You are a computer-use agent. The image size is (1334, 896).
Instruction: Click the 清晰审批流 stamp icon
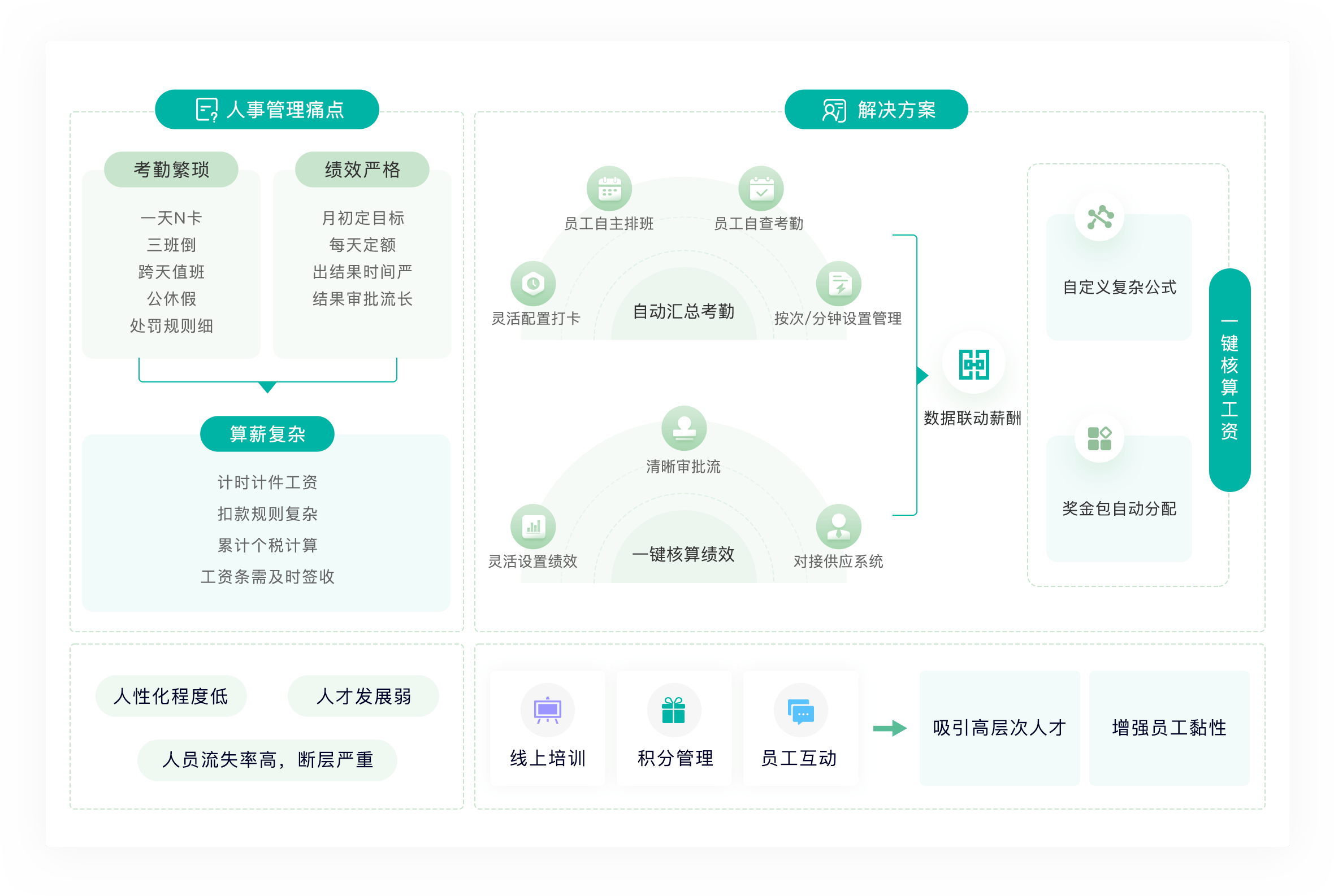tap(684, 428)
